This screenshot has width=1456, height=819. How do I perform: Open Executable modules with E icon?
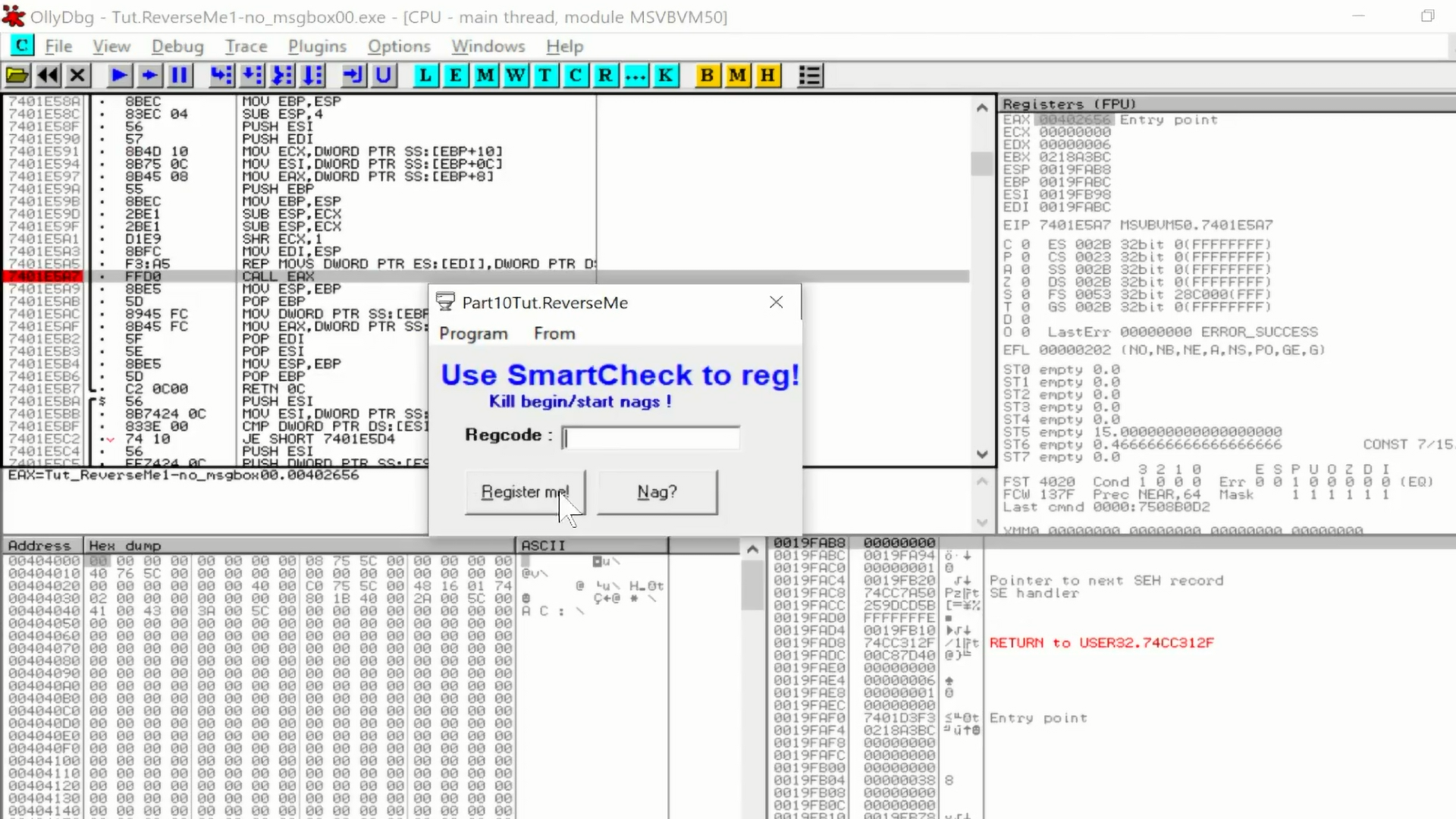click(455, 75)
